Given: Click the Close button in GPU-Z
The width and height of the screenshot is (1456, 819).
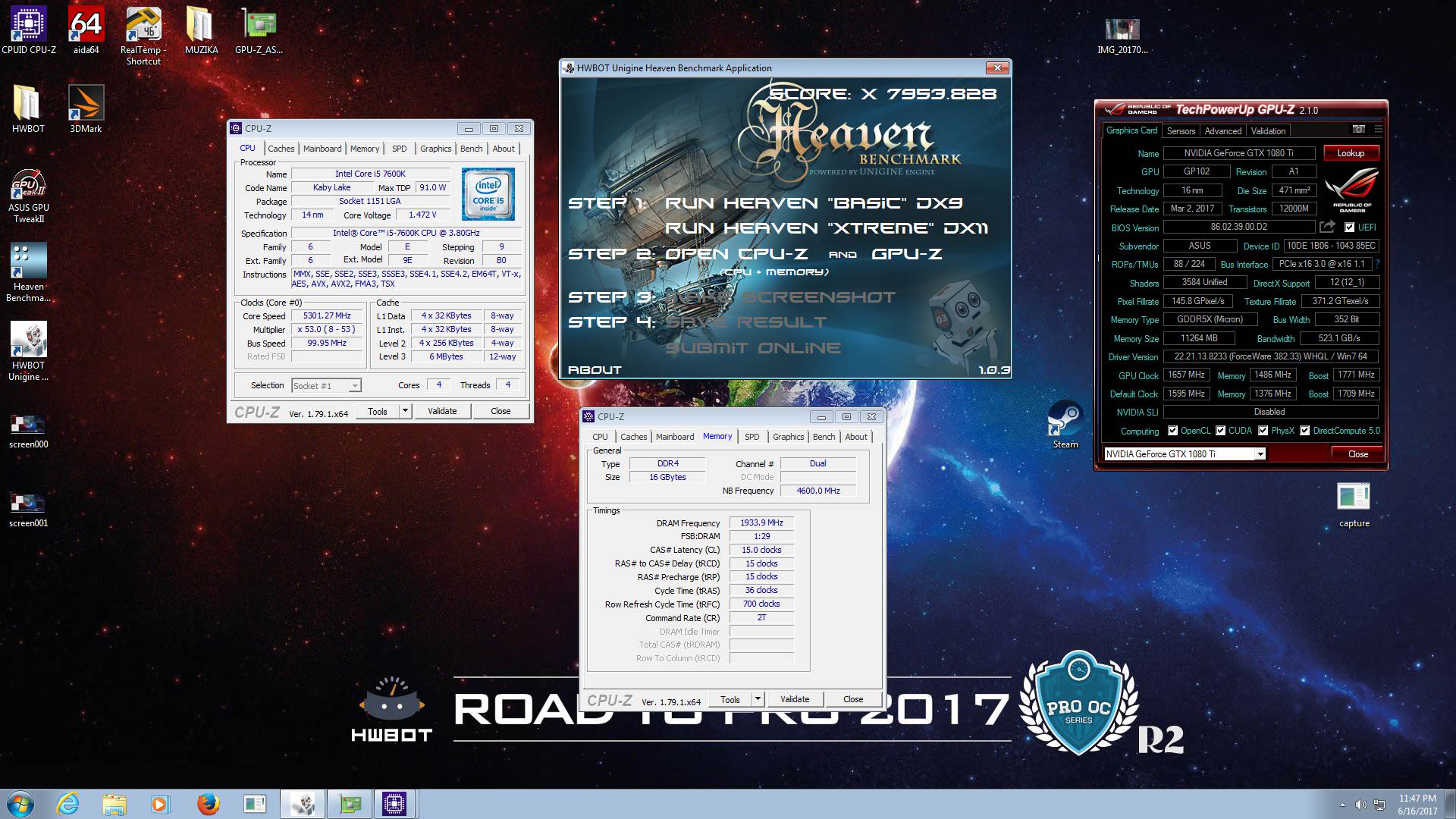Looking at the screenshot, I should coord(1357,454).
